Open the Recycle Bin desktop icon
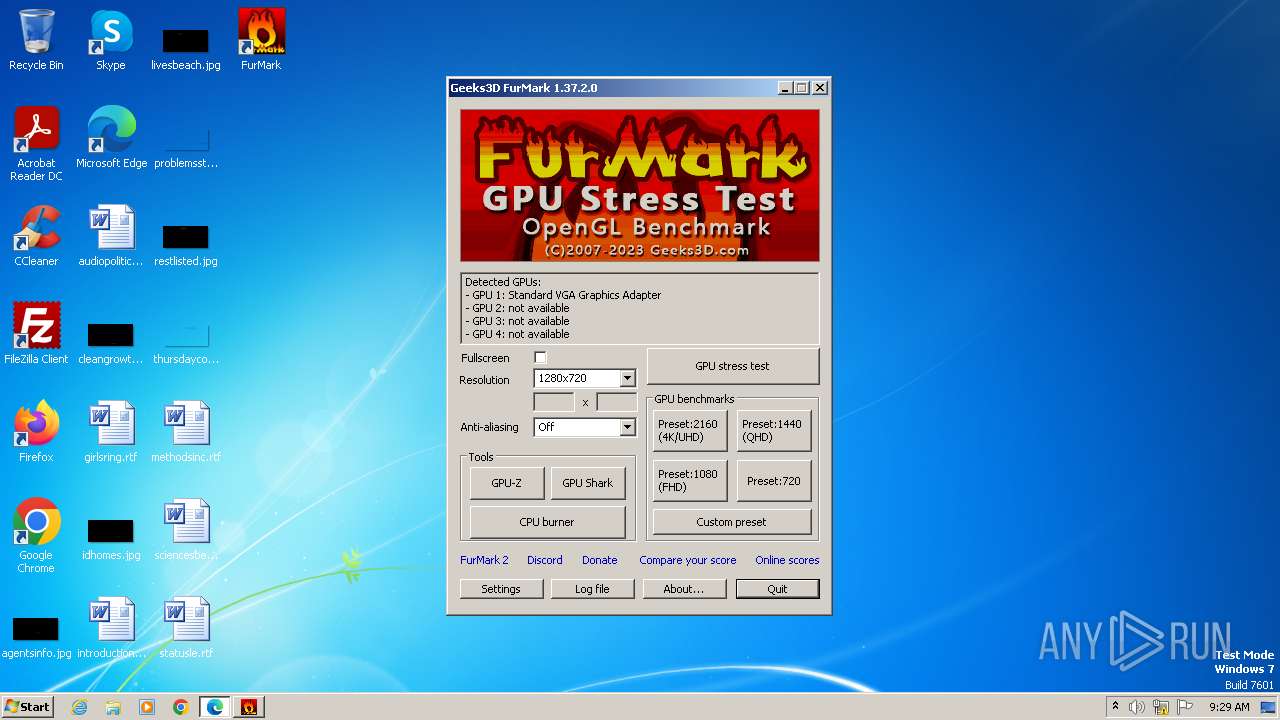 [x=36, y=40]
